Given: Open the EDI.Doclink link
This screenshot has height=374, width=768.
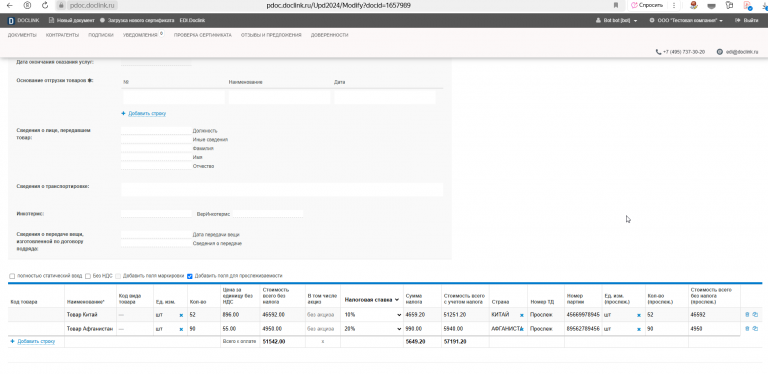Looking at the screenshot, I should (192, 21).
